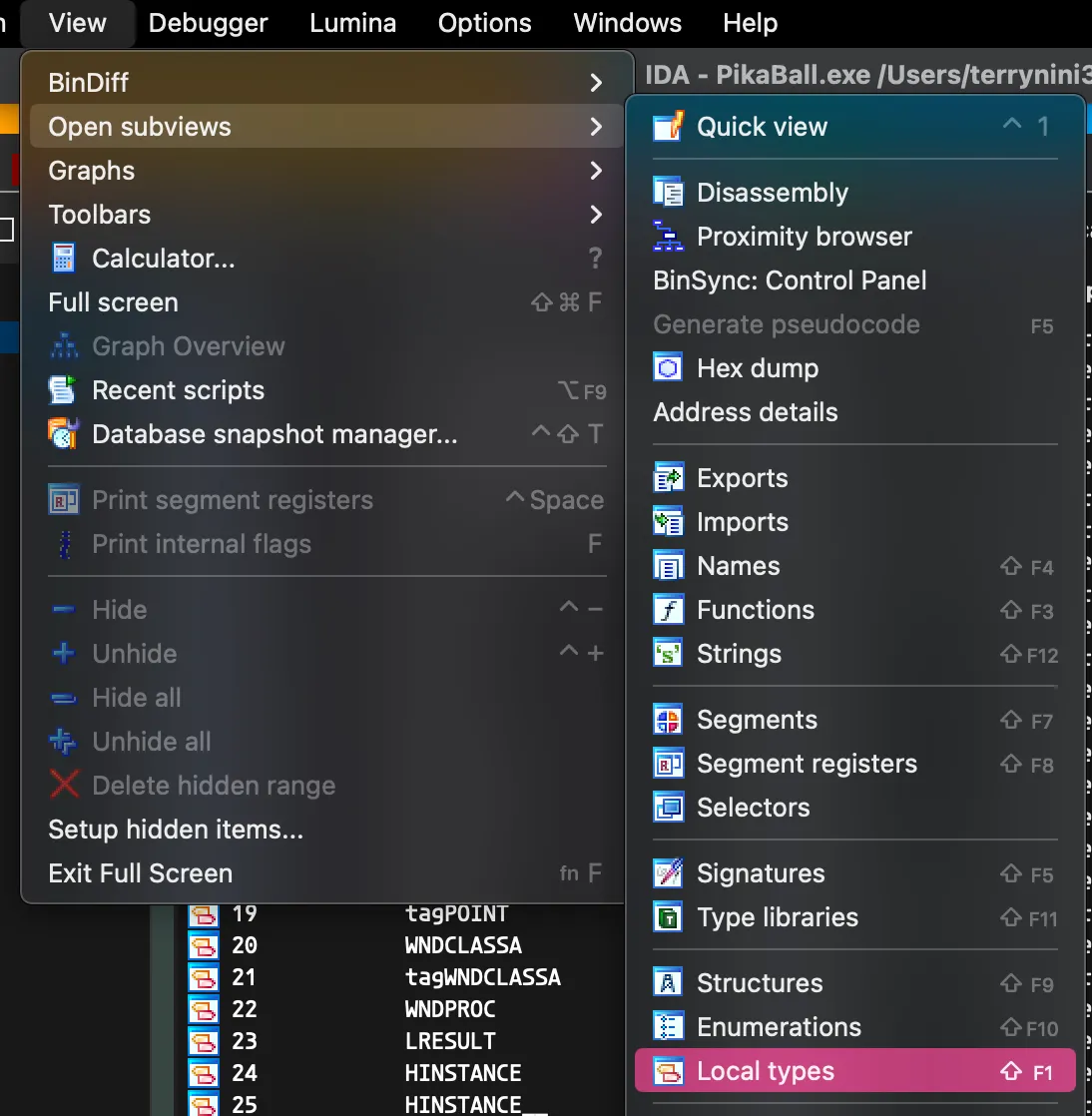The width and height of the screenshot is (1092, 1116).
Task: Open the Options menu
Action: [x=485, y=23]
